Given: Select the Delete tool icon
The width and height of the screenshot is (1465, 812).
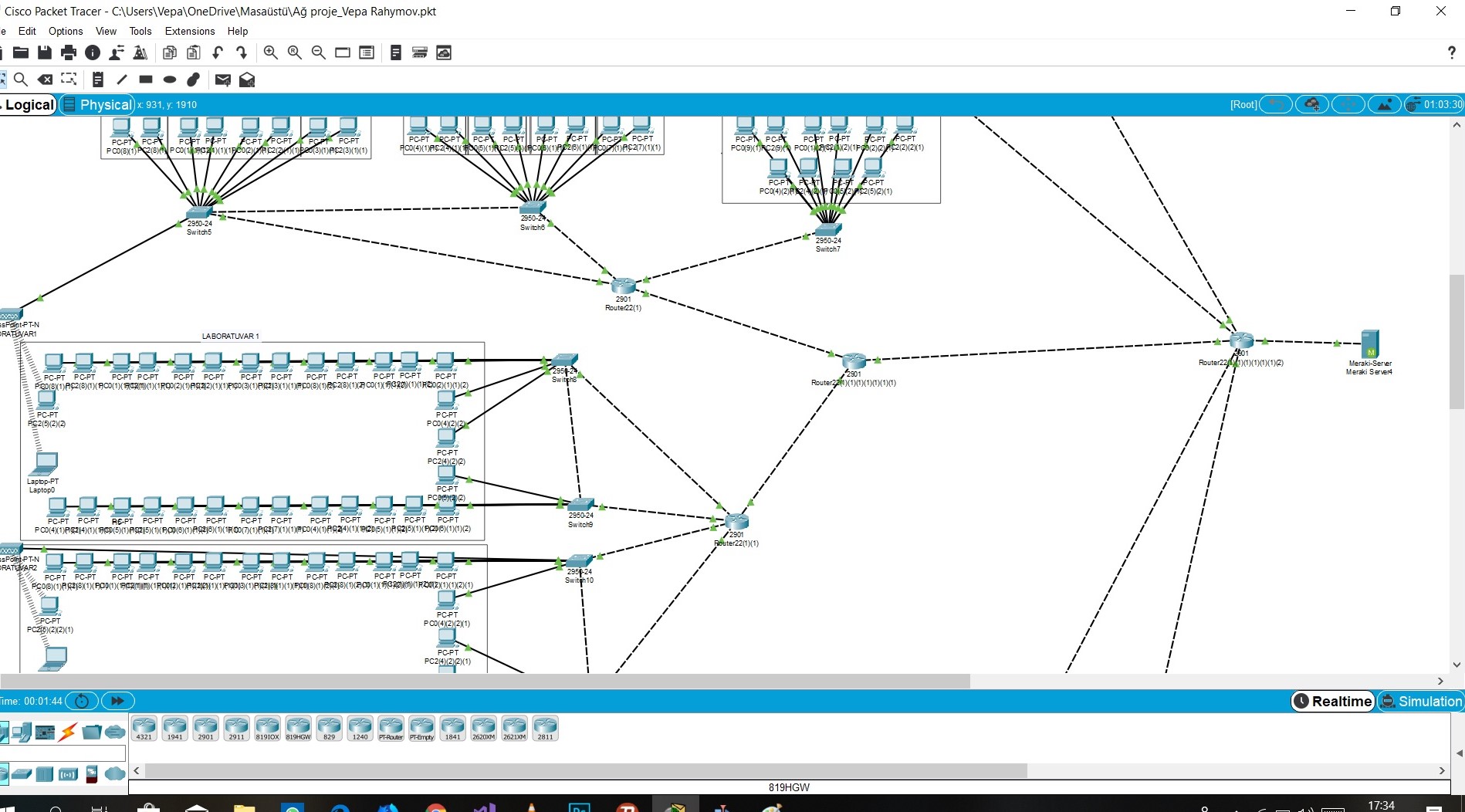Looking at the screenshot, I should coord(46,80).
